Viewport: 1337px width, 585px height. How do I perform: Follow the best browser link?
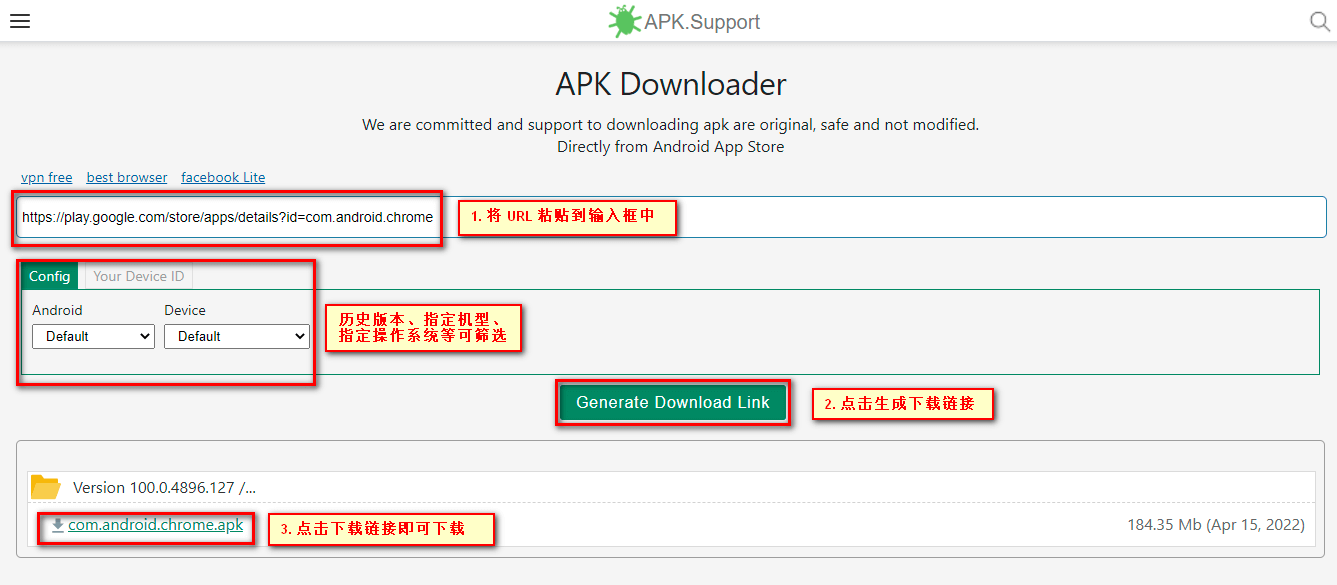tap(127, 177)
